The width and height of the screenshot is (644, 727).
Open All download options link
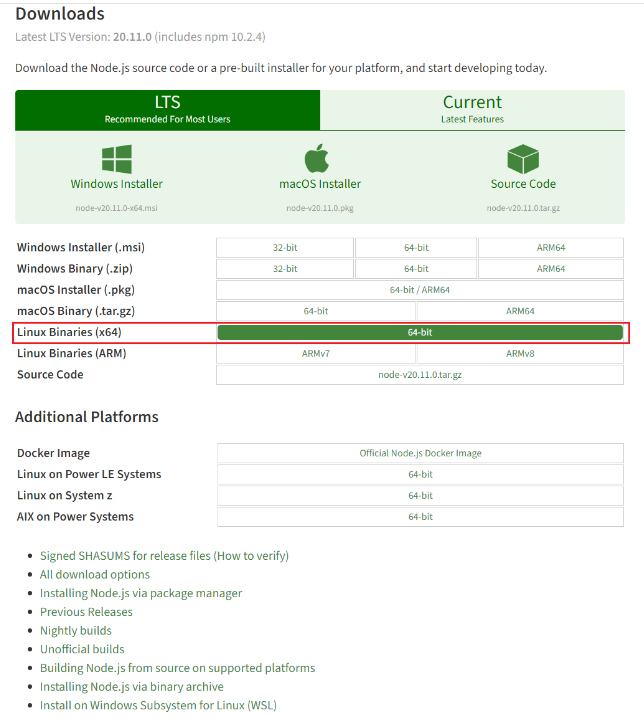click(x=95, y=574)
